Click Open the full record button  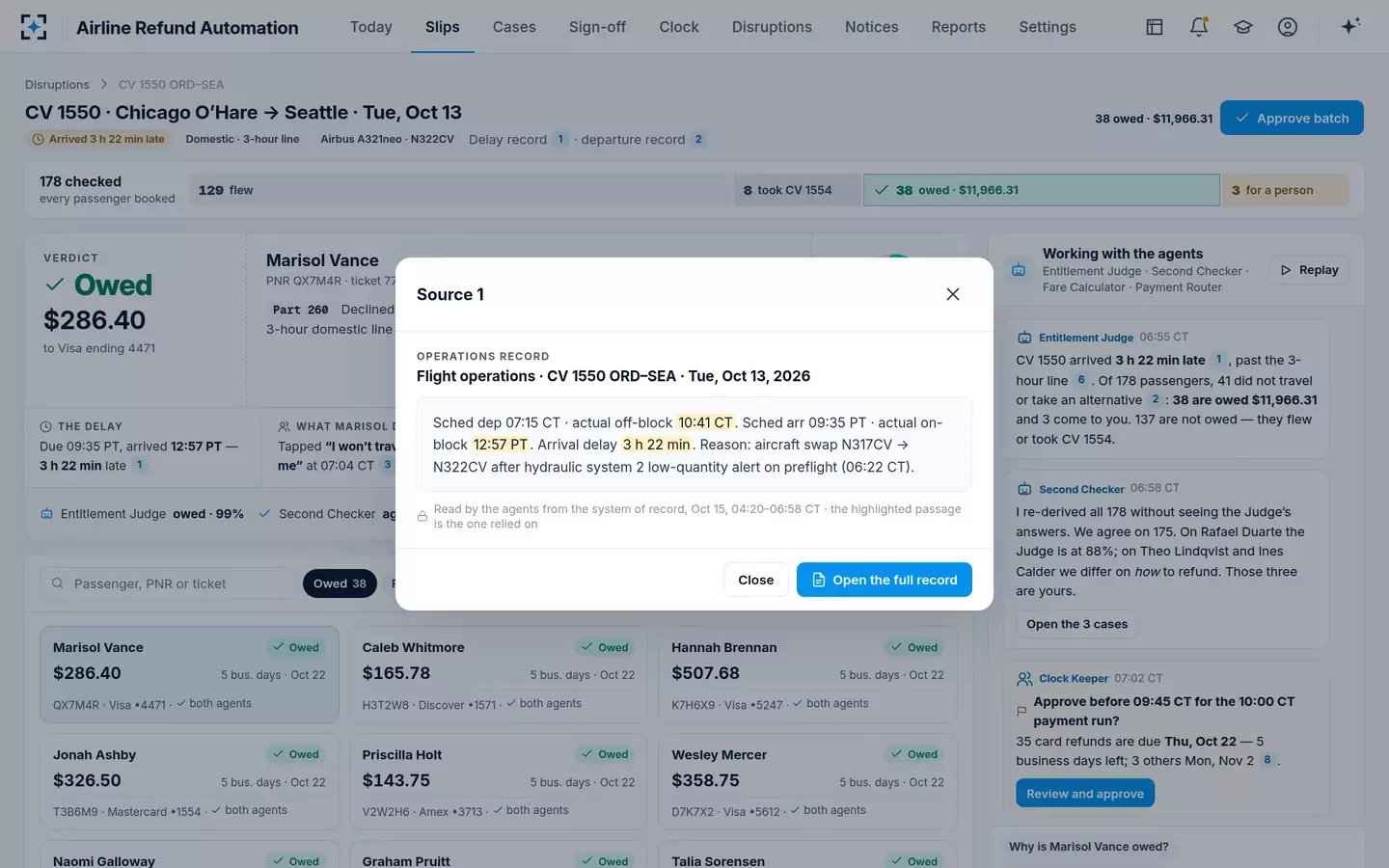[x=885, y=580]
